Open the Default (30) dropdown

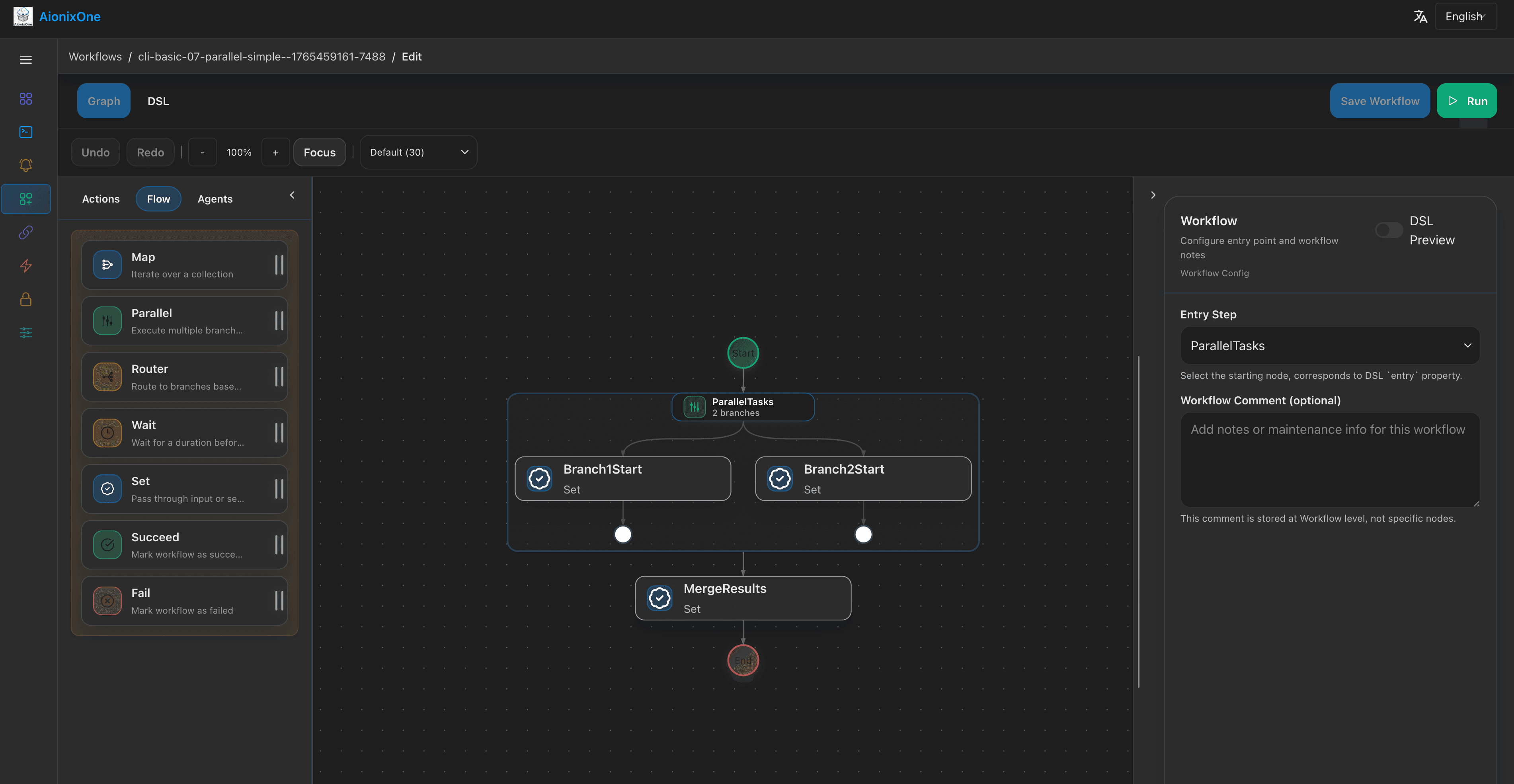pos(418,152)
